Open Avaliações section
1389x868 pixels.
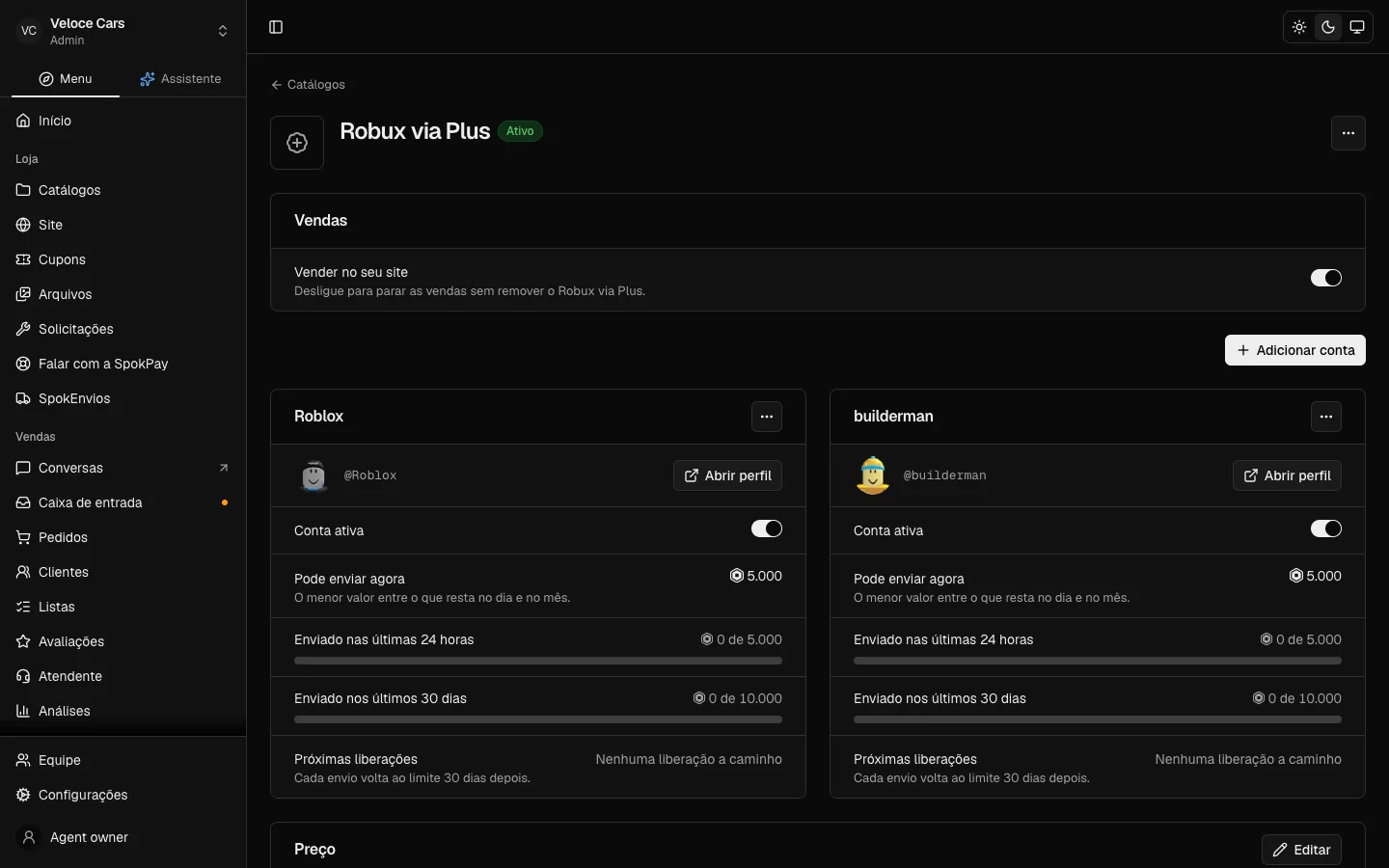123,641
